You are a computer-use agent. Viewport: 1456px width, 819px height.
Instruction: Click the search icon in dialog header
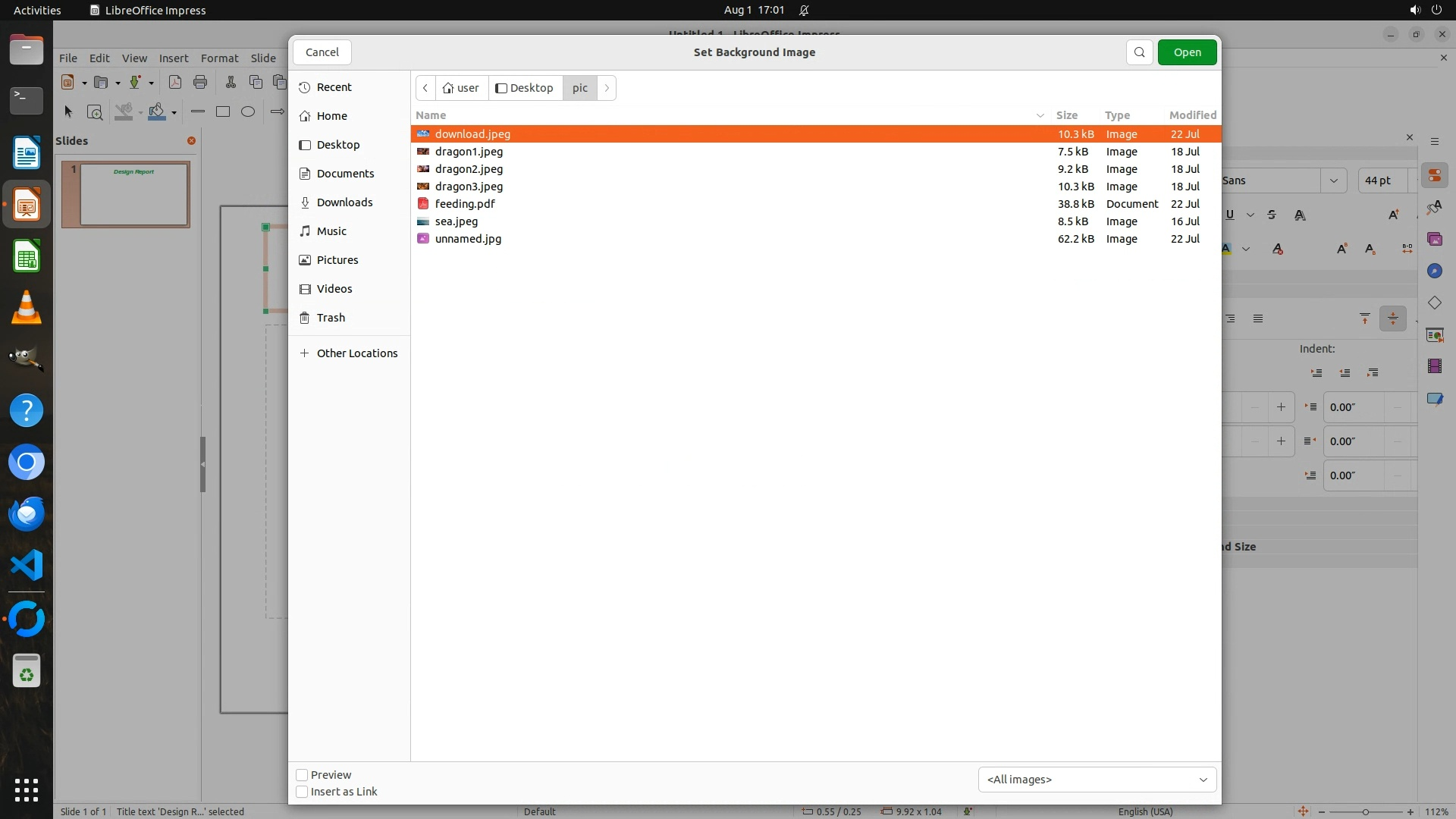(x=1139, y=52)
